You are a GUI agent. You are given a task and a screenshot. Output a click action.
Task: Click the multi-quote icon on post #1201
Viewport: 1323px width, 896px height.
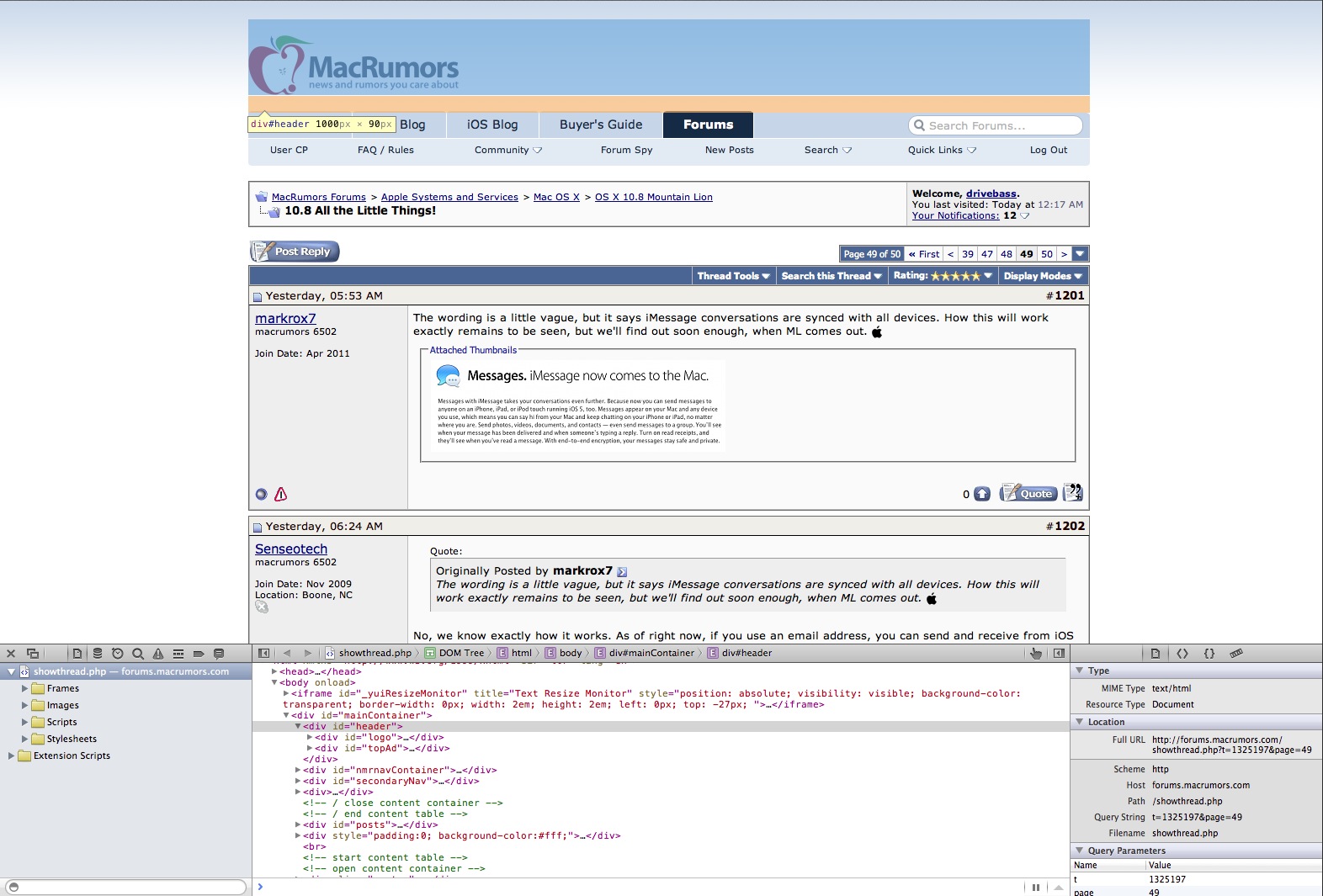(x=1073, y=493)
